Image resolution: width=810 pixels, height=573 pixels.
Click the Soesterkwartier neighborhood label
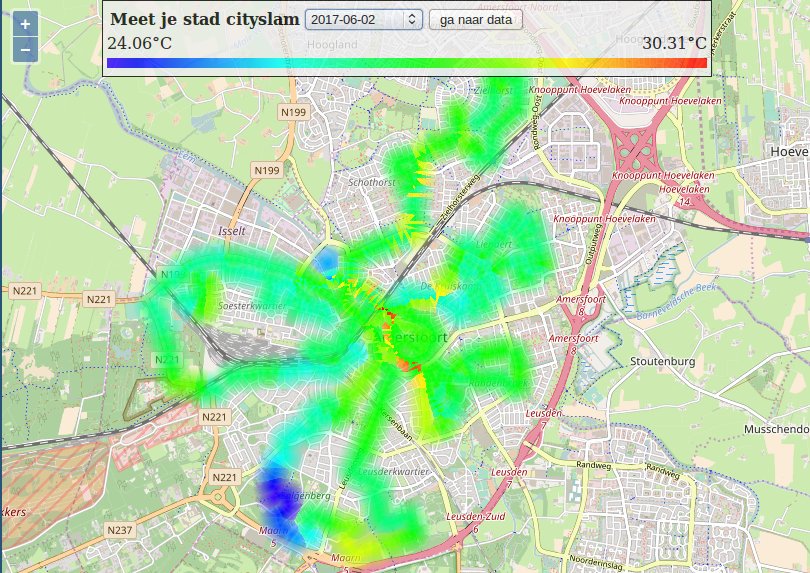tap(252, 306)
